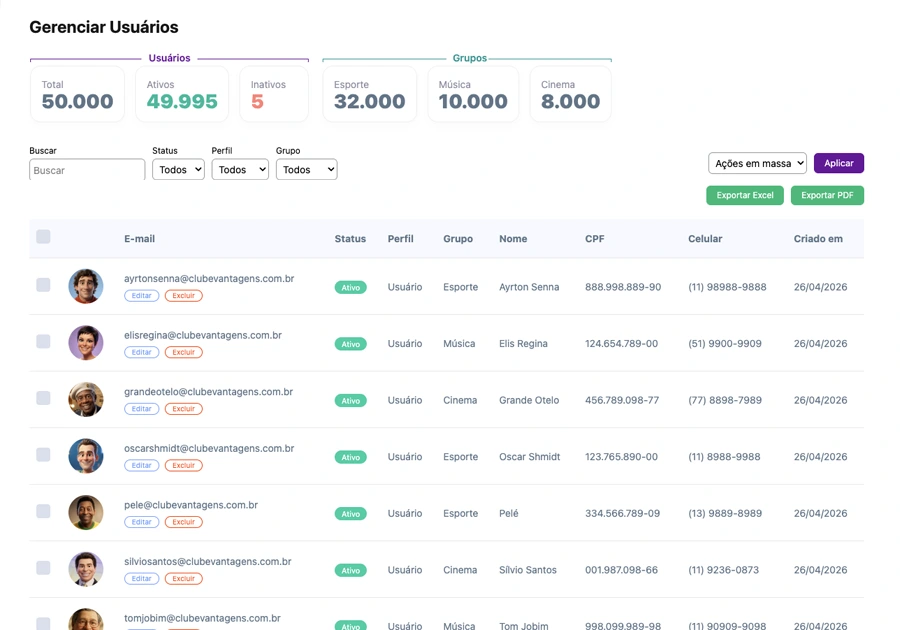Open the Perfil filter dropdown
Image resolution: width=900 pixels, height=630 pixels.
click(x=240, y=169)
